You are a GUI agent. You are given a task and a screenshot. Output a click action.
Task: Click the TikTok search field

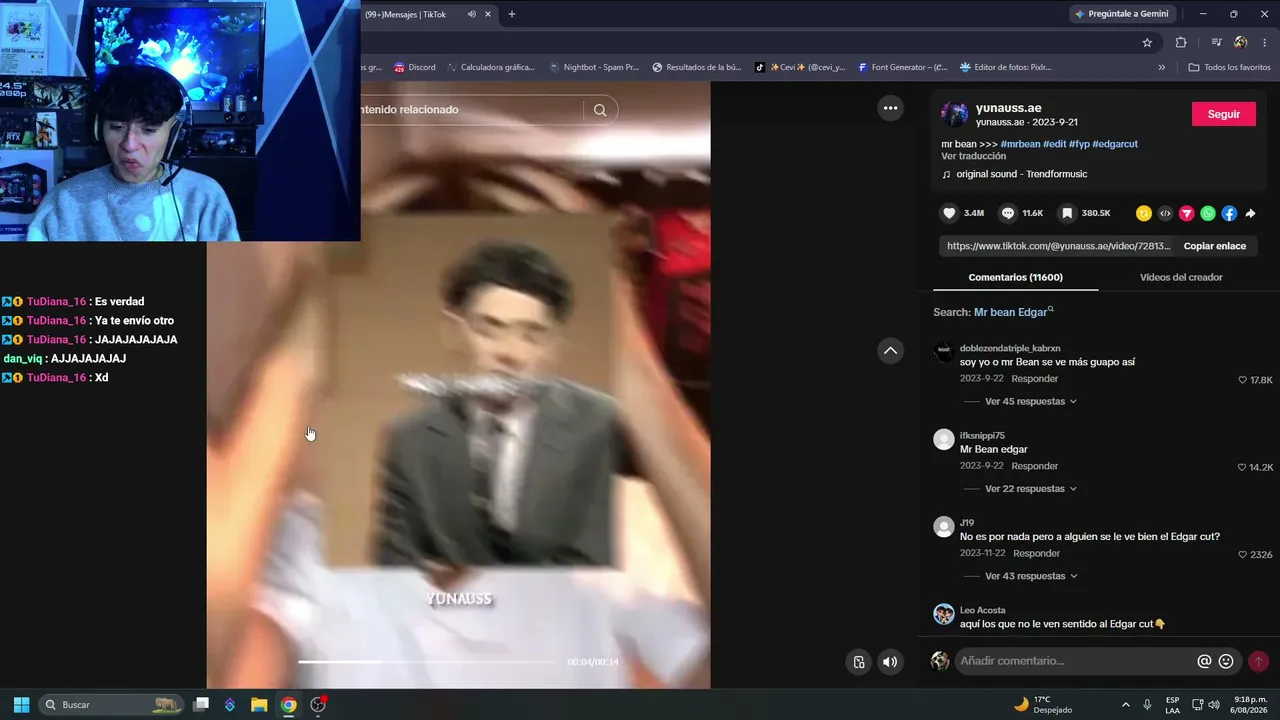tap(471, 110)
